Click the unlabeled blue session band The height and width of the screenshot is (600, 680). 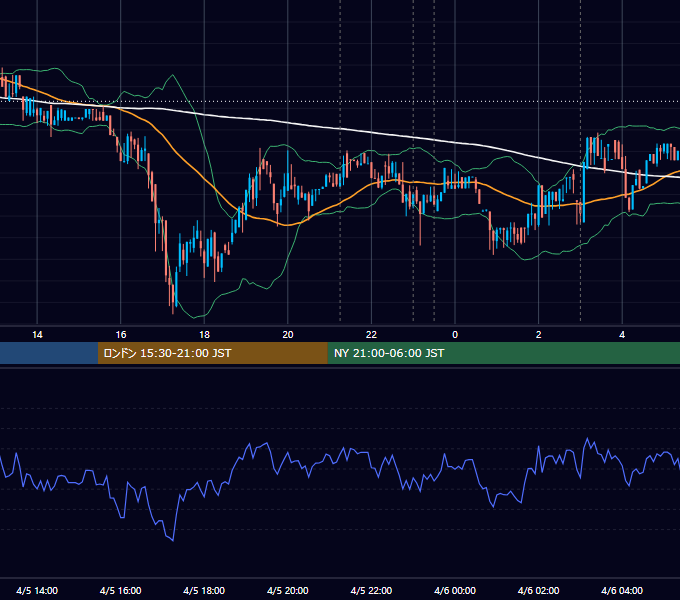(x=49, y=353)
